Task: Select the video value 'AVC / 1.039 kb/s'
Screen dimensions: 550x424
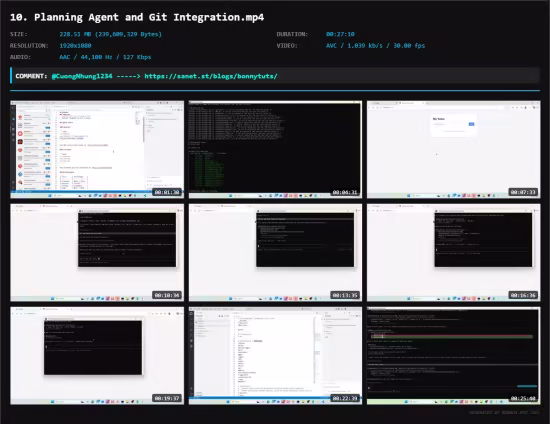Action: [354, 46]
